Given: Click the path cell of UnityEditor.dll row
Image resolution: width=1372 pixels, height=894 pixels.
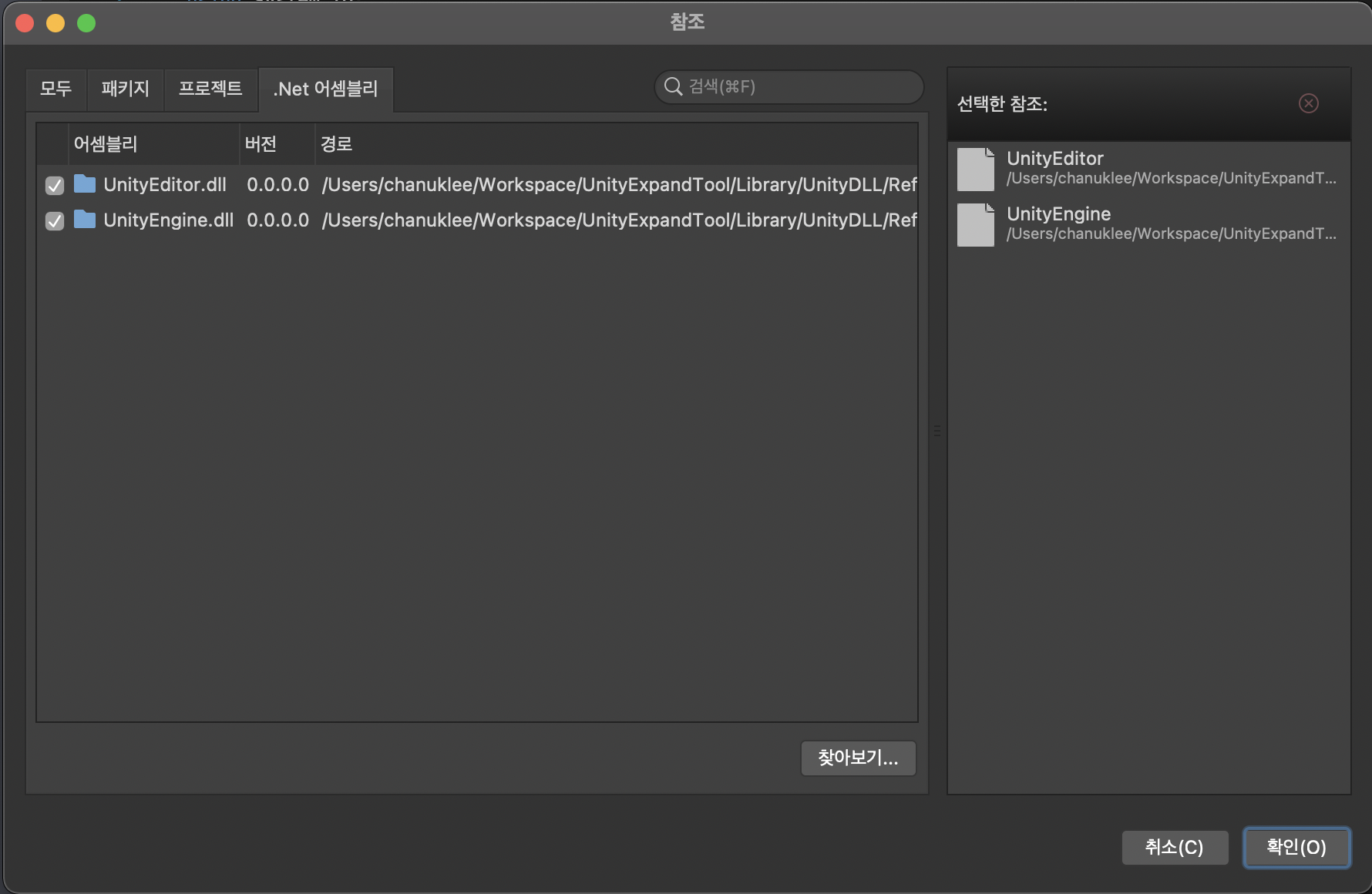Looking at the screenshot, I should (619, 185).
